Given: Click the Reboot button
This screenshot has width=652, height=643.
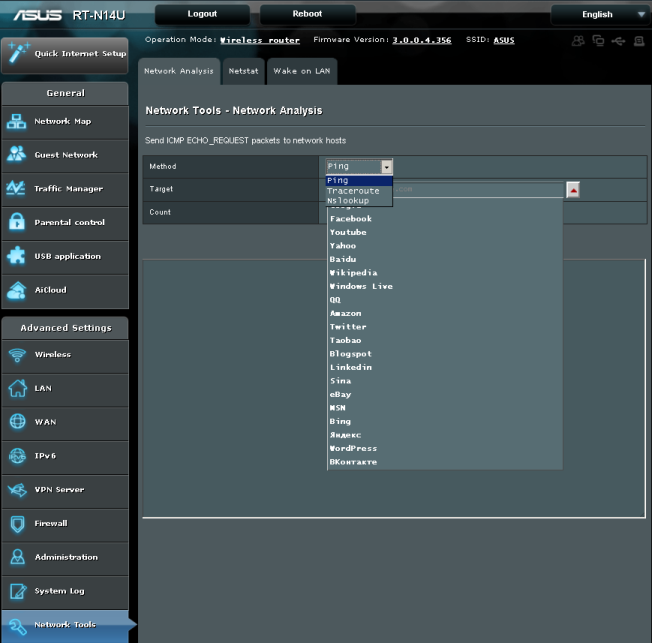Looking at the screenshot, I should click(x=307, y=14).
